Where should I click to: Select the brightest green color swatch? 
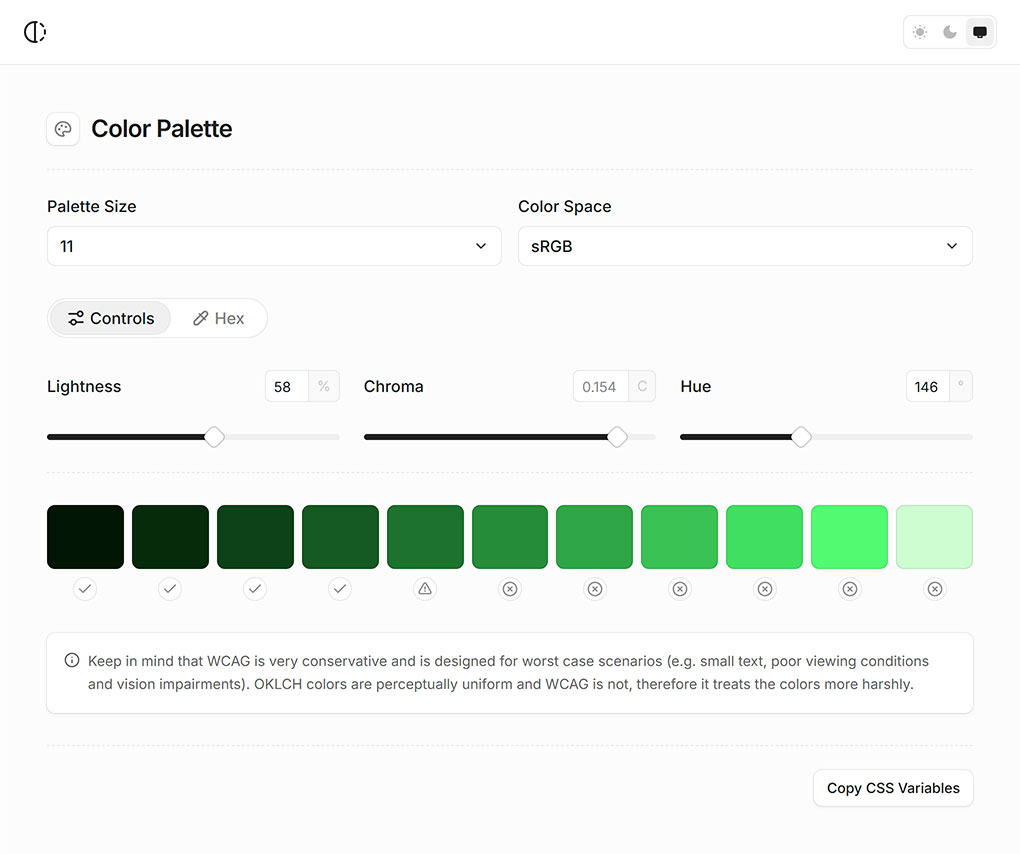pyautogui.click(x=849, y=537)
